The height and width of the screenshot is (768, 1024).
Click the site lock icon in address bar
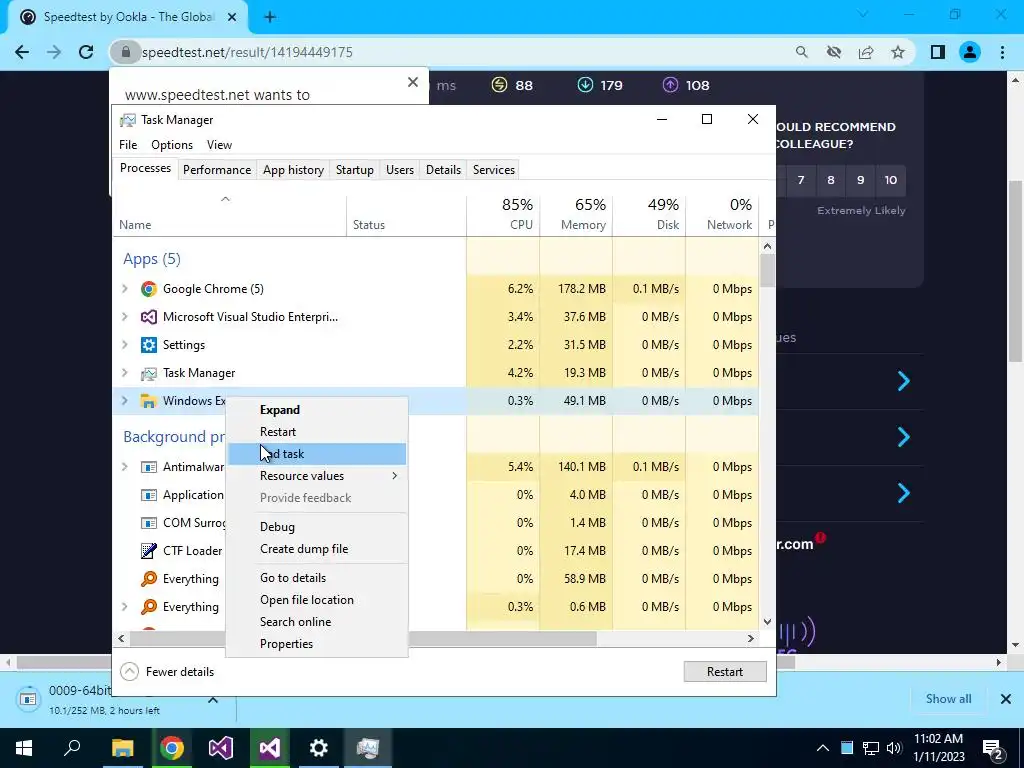tap(125, 52)
